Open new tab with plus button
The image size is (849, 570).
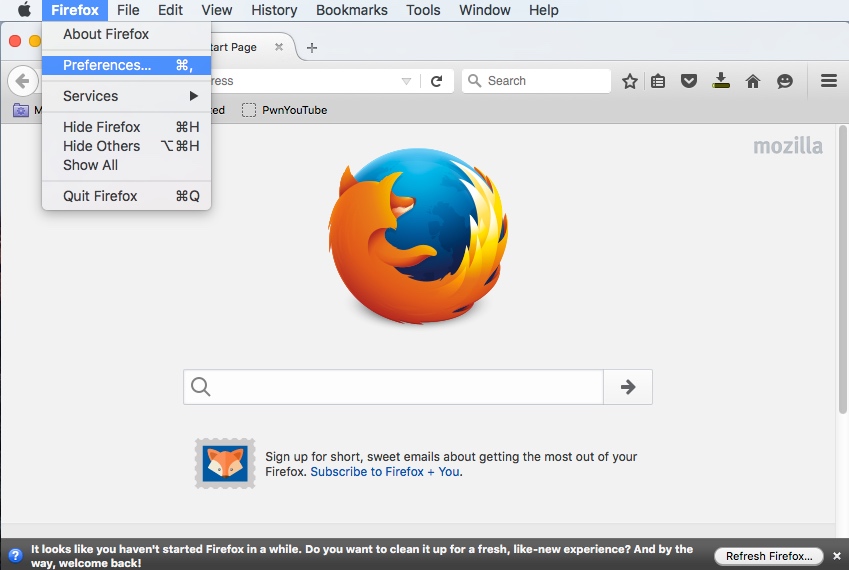pyautogui.click(x=311, y=48)
